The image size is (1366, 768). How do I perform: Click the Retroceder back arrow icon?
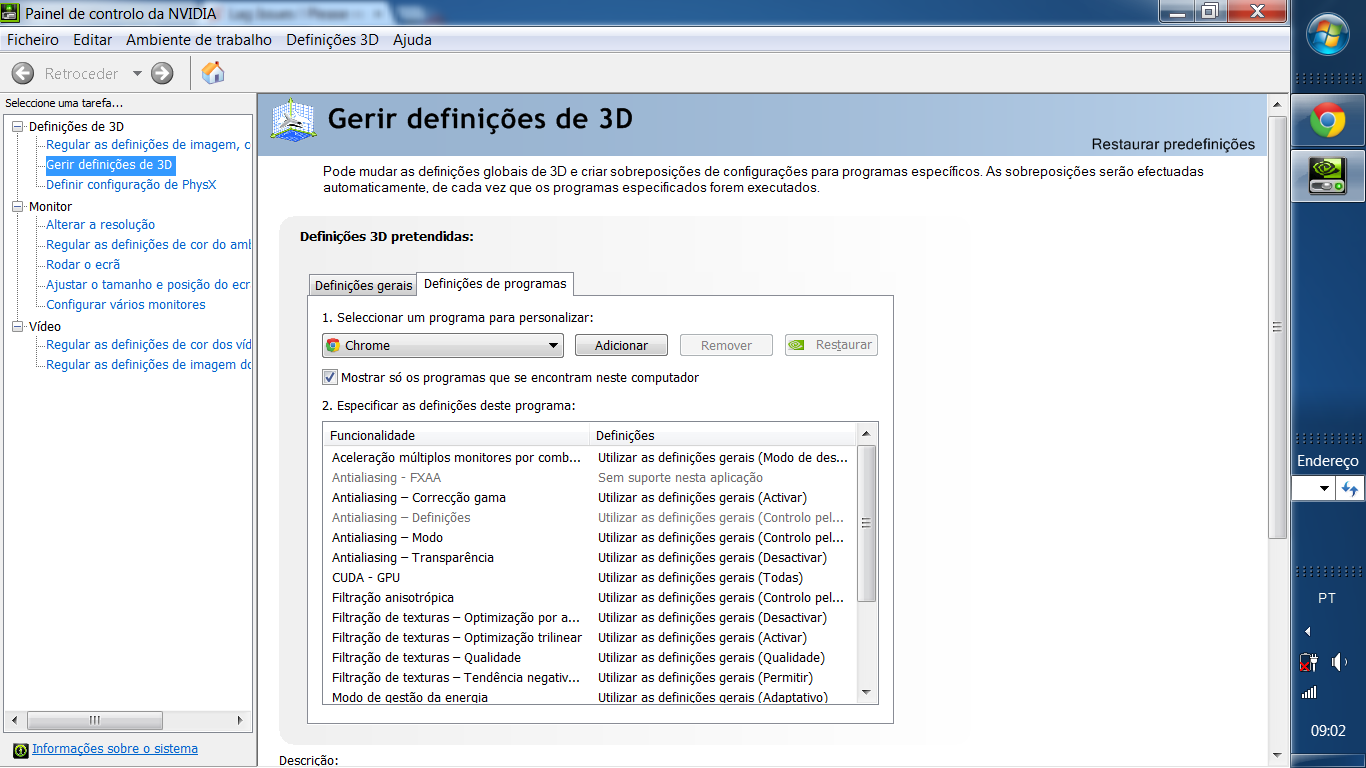click(x=23, y=73)
